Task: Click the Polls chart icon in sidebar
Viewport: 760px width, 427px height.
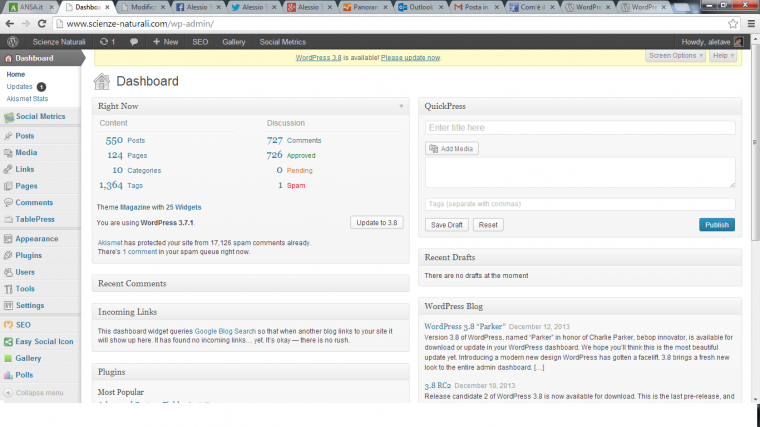Action: click(x=8, y=375)
